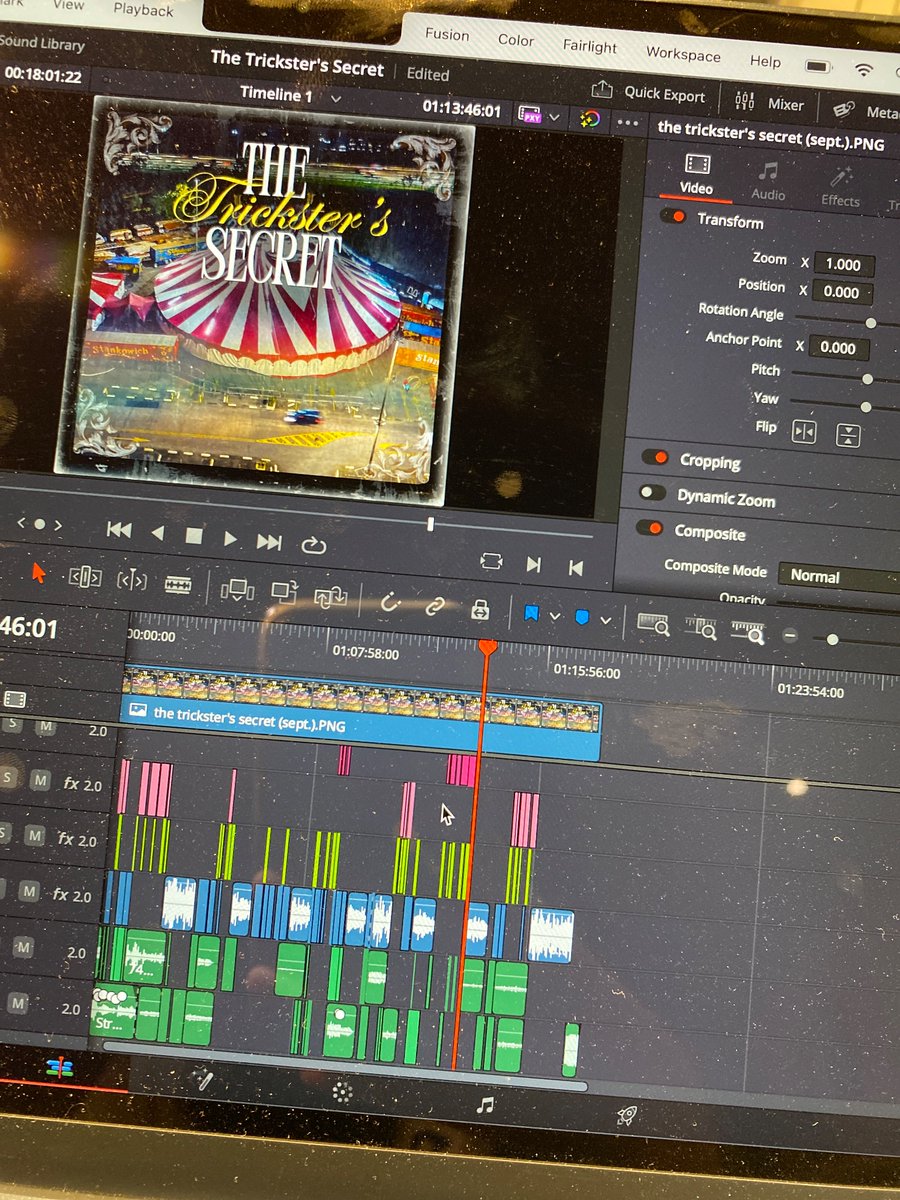The width and height of the screenshot is (900, 1200).
Task: Click the Stop playback button
Action: click(194, 536)
